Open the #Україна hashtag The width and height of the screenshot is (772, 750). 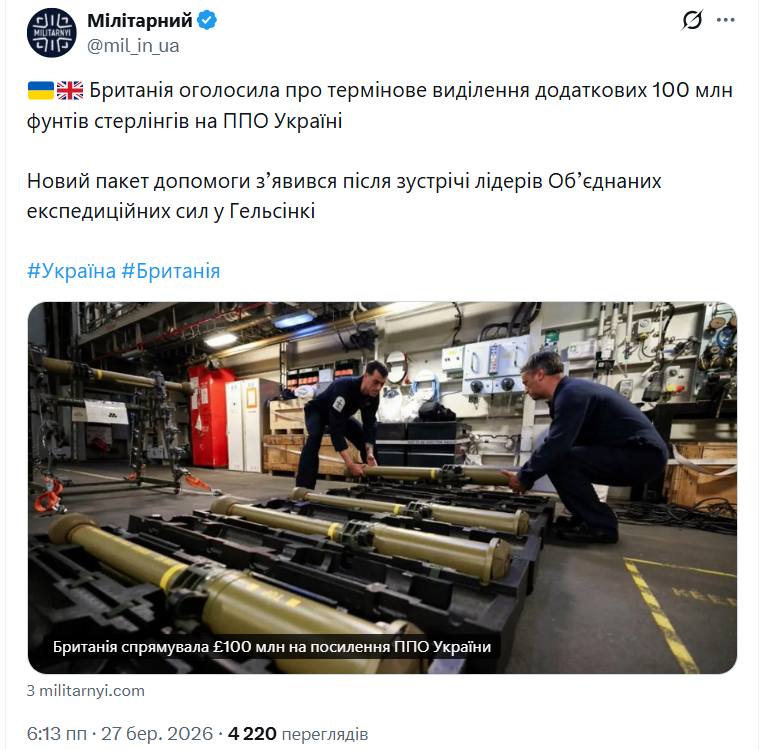[71, 271]
